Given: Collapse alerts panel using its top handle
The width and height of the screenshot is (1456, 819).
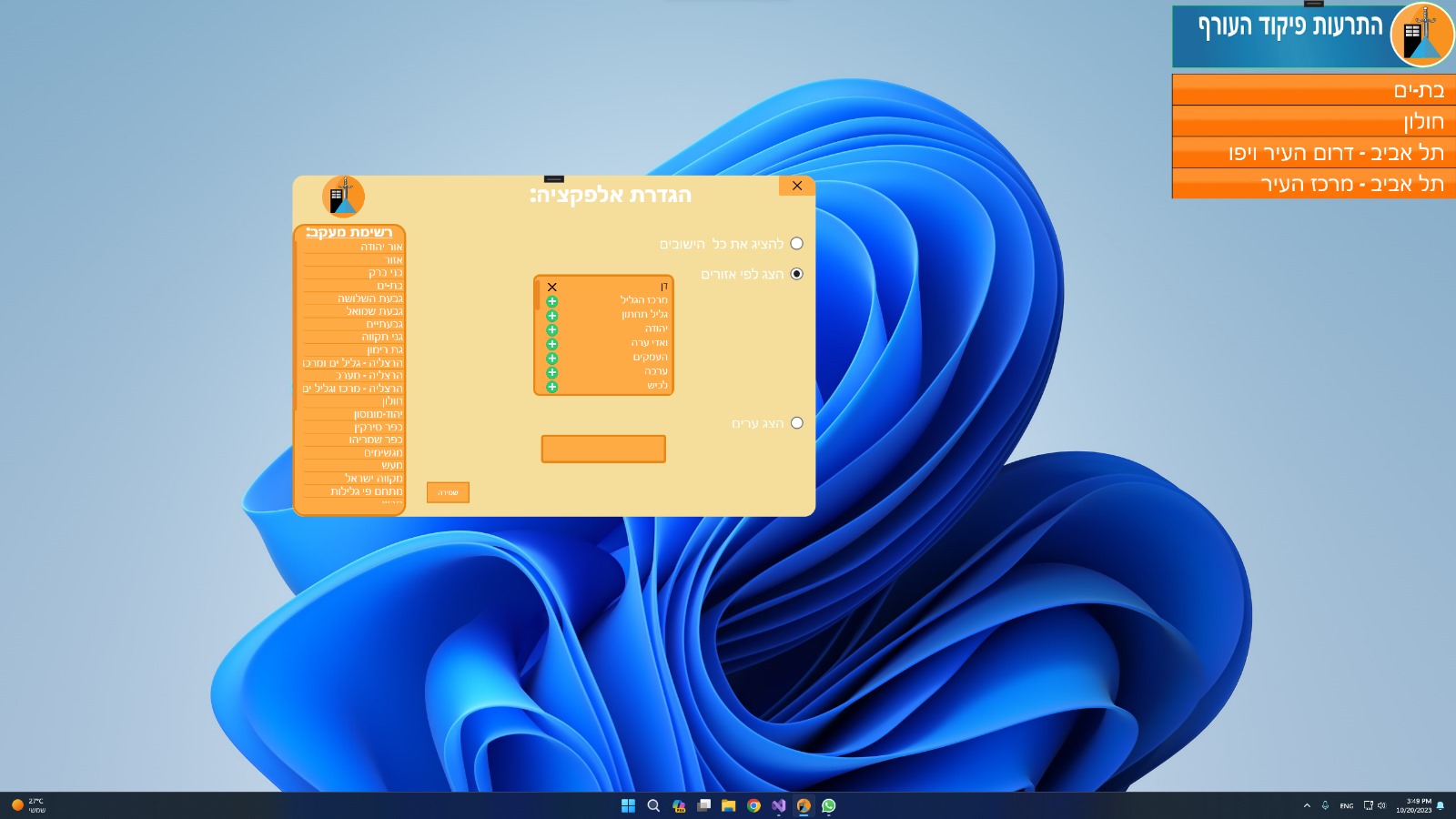Looking at the screenshot, I should 1313,4.
